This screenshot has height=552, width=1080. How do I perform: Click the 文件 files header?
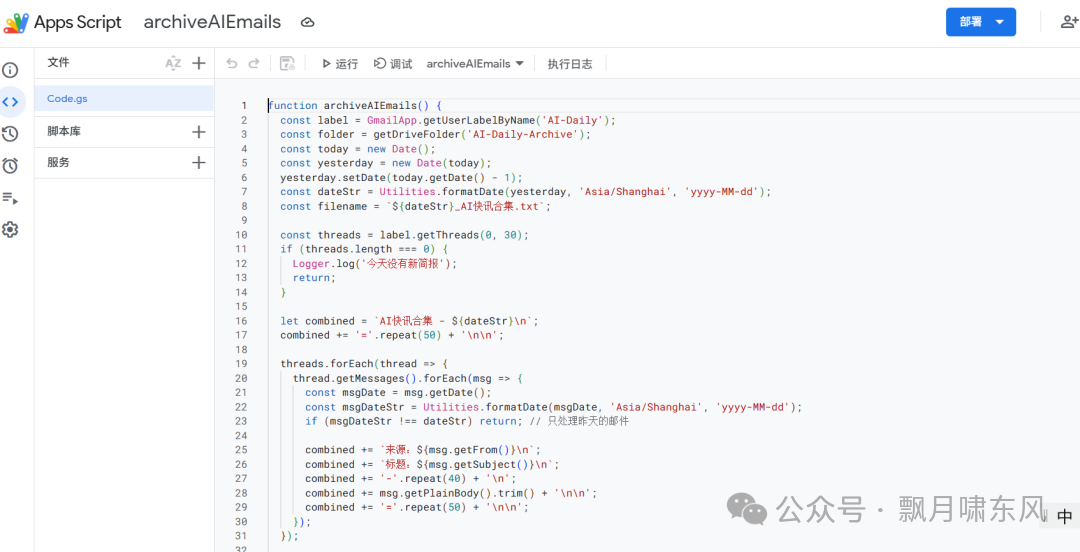[x=58, y=63]
